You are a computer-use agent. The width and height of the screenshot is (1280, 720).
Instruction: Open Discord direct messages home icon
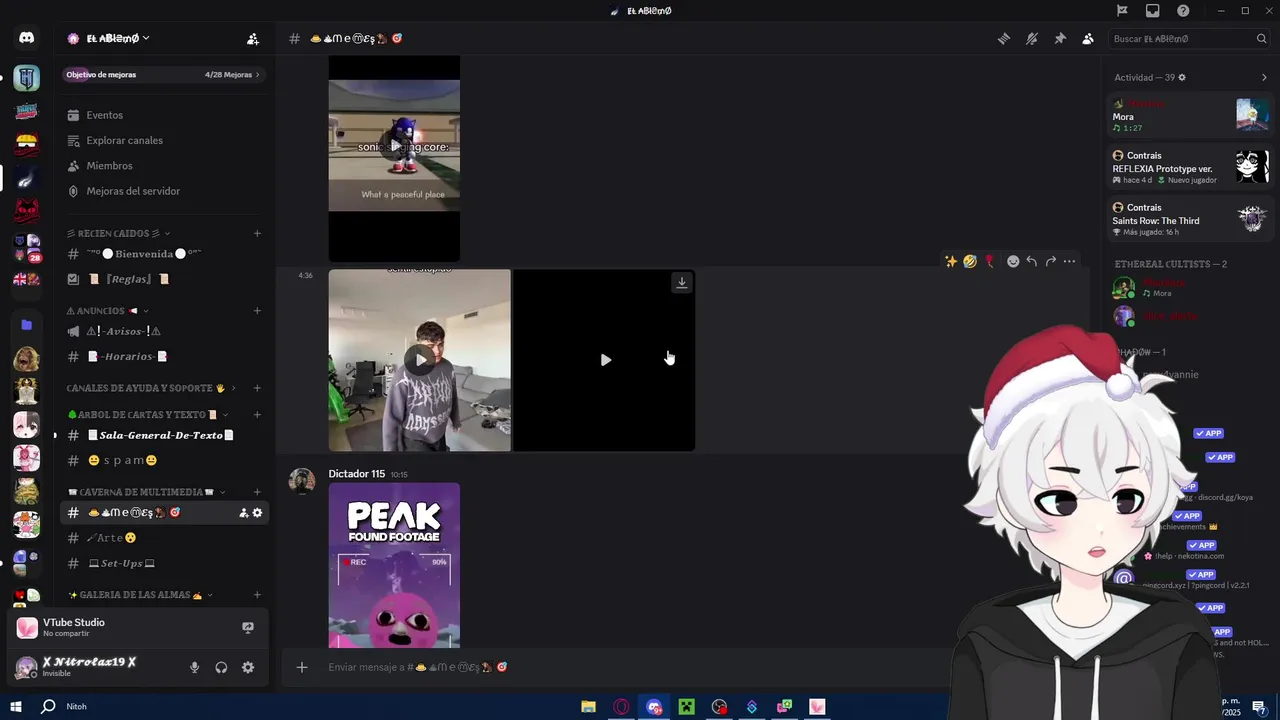tap(26, 38)
